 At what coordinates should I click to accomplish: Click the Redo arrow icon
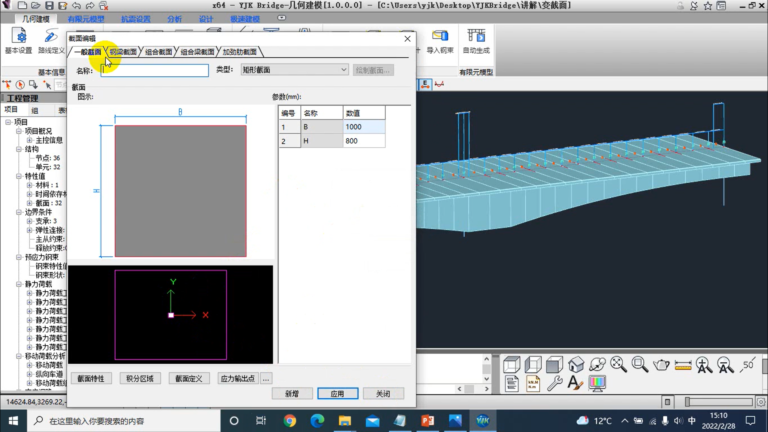pyautogui.click(x=90, y=5)
